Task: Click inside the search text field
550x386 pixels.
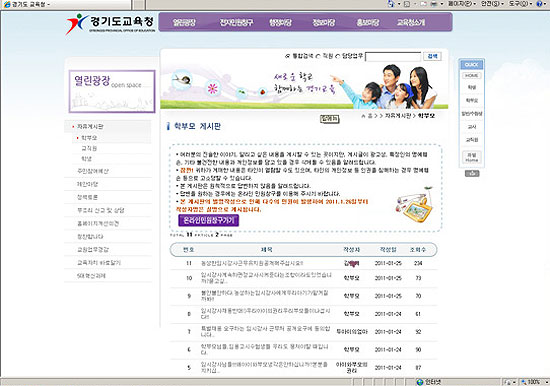Action: [x=393, y=56]
